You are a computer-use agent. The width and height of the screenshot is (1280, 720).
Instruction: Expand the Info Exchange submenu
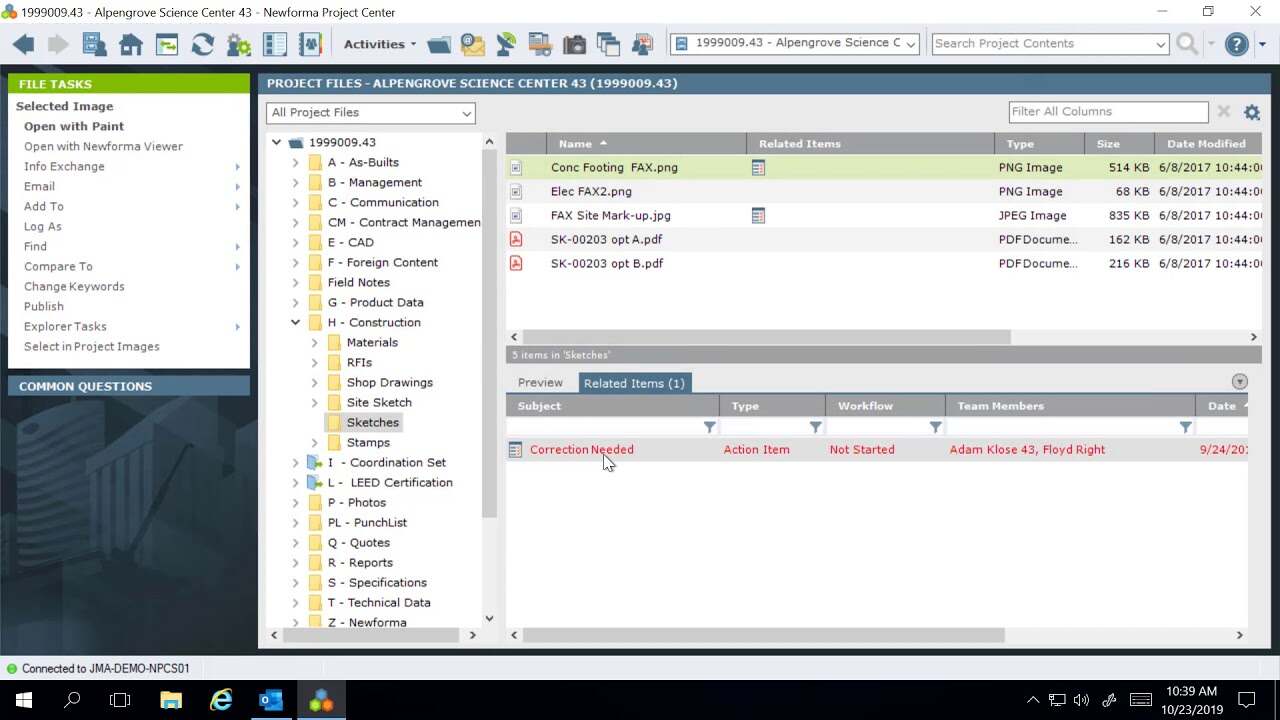tap(237, 167)
